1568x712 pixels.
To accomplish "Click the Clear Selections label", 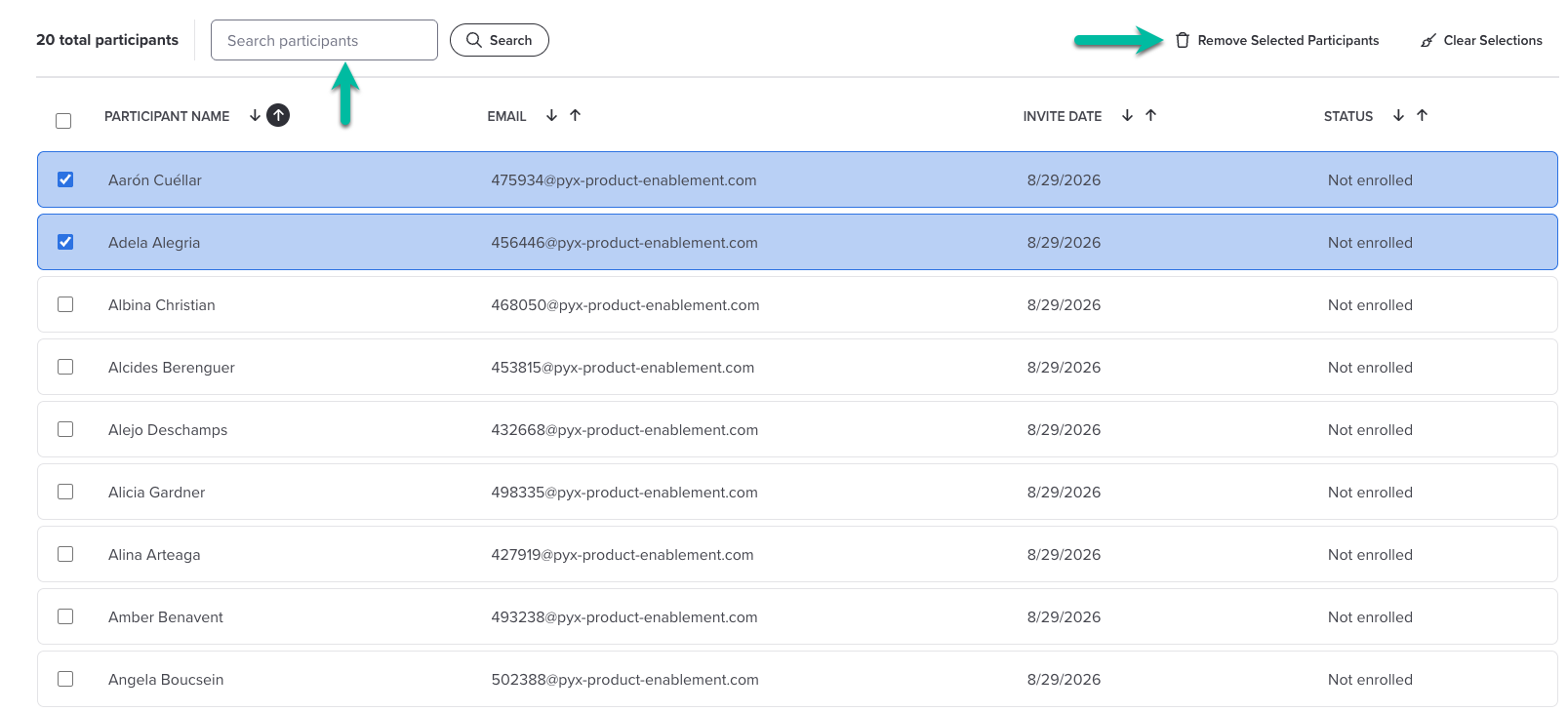I will pos(1493,40).
